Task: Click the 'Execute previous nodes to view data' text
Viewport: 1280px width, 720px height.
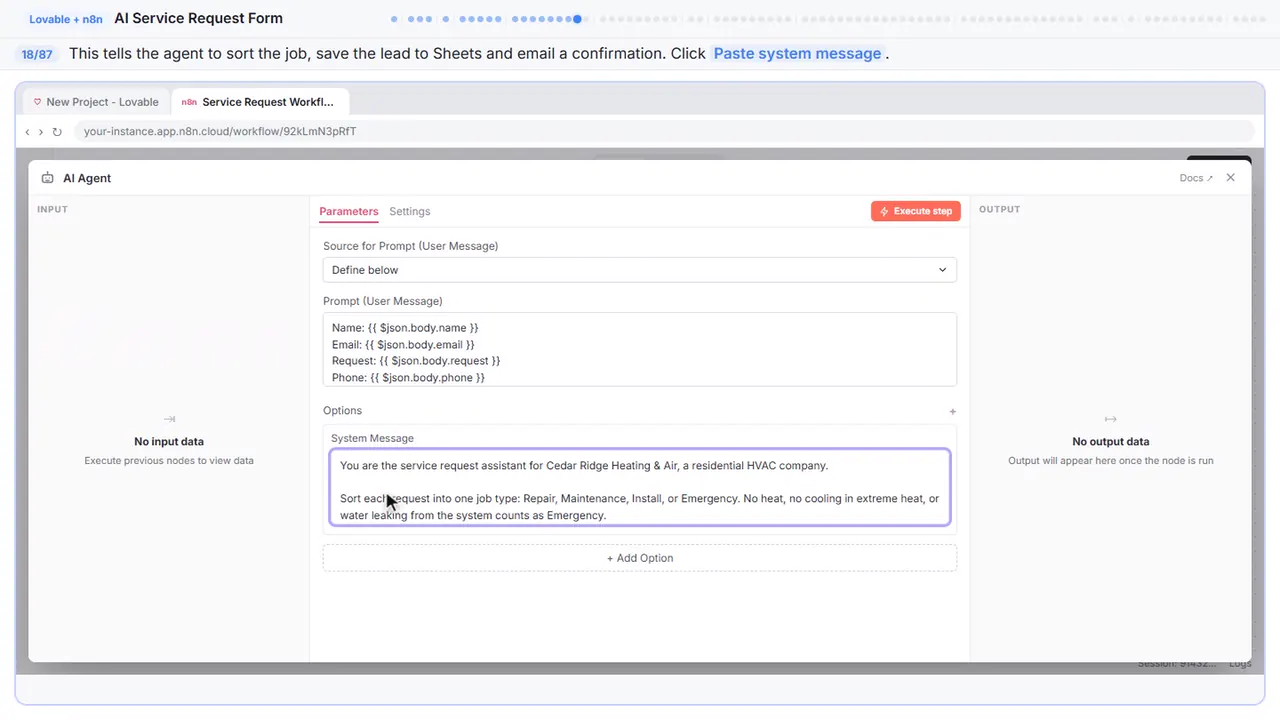Action: [169, 461]
